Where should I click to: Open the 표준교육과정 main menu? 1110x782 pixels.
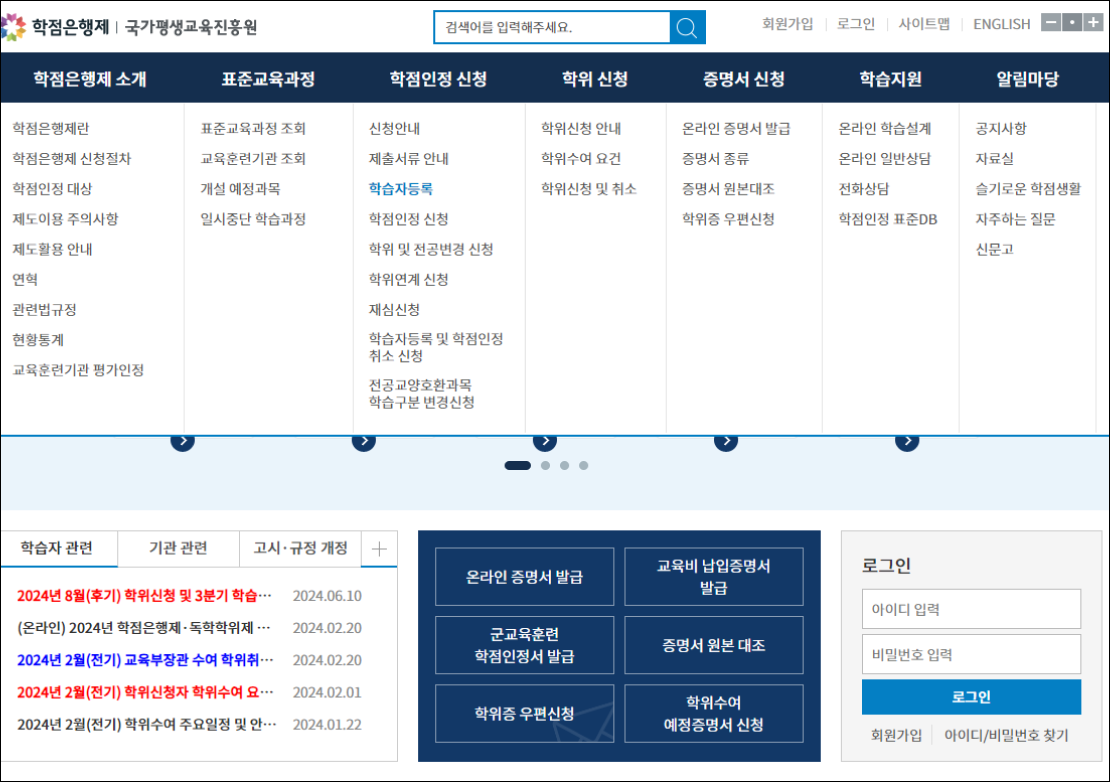(x=268, y=79)
